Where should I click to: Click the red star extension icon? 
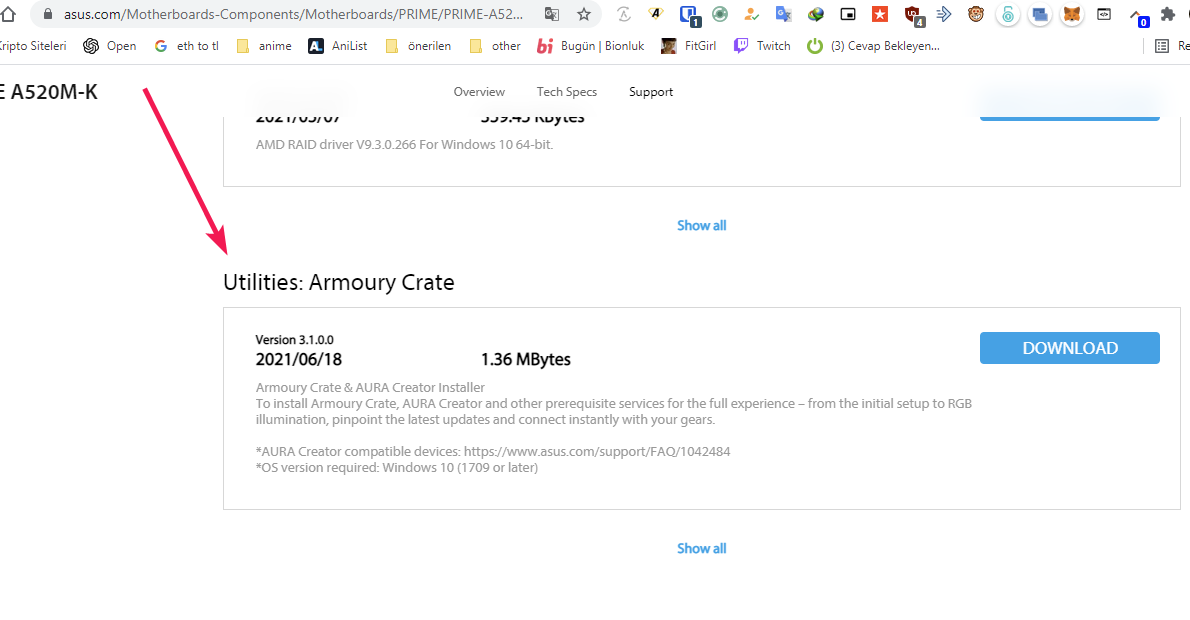point(880,14)
